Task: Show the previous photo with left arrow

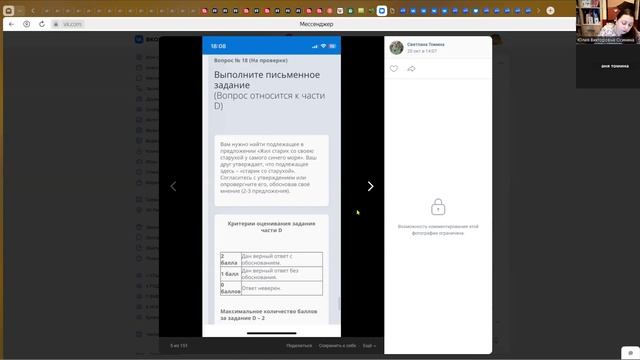Action: [x=173, y=186]
